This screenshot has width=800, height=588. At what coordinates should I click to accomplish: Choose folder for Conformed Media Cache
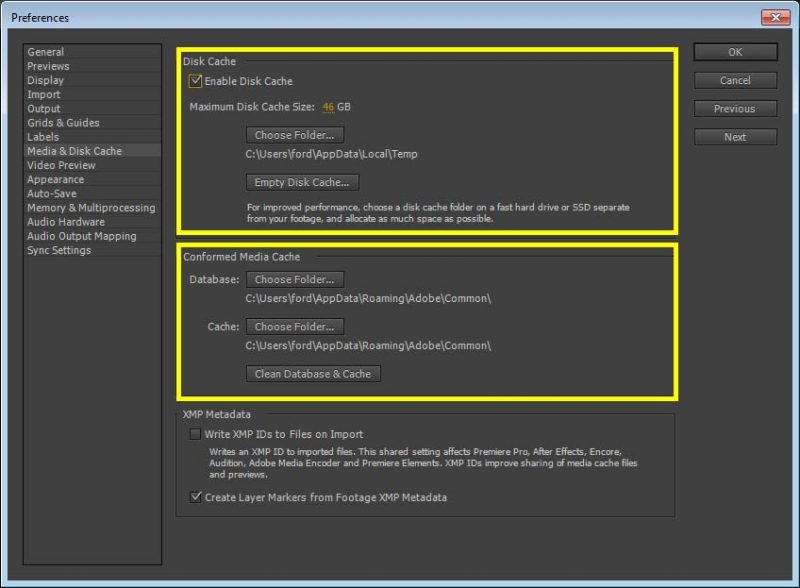point(294,327)
